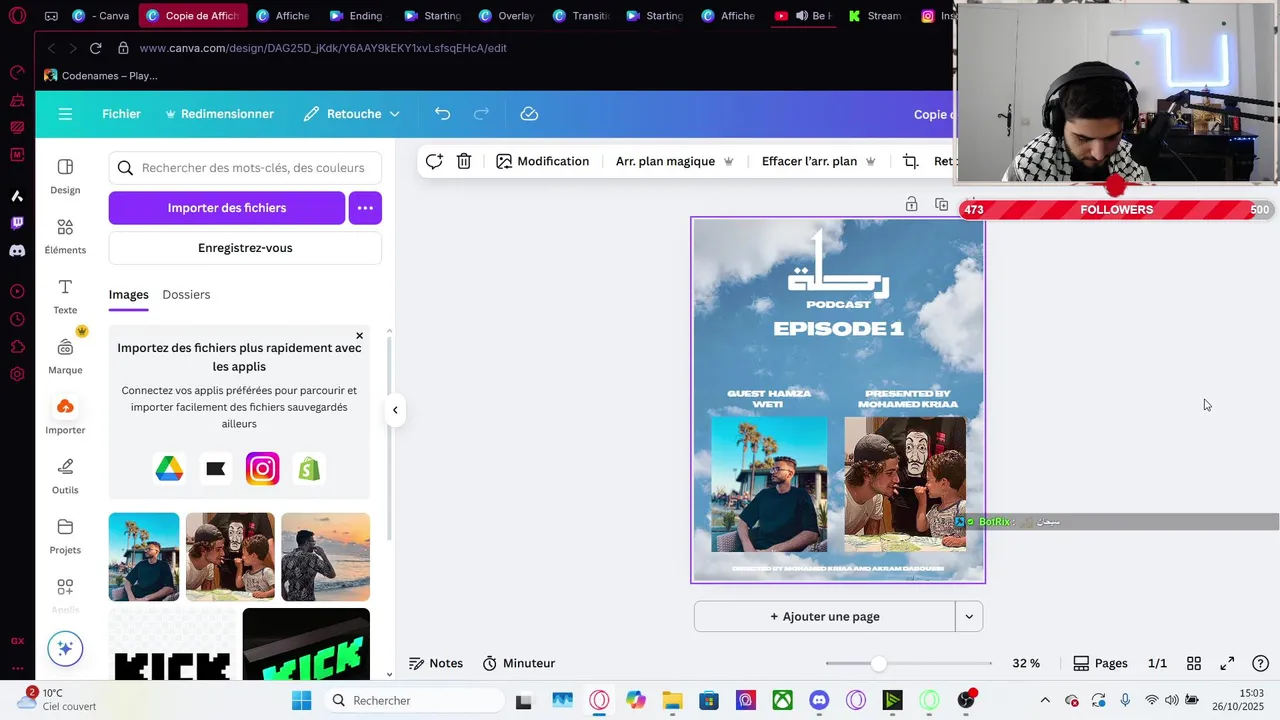The height and width of the screenshot is (720, 1280).
Task: Connect Instagram app for imports
Action: tap(262, 468)
